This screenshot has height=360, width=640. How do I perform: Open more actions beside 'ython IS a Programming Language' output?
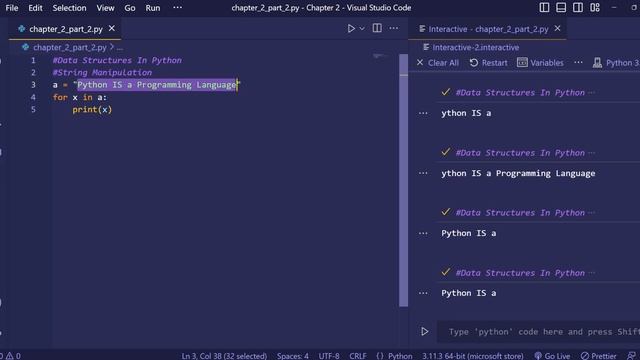click(x=423, y=173)
